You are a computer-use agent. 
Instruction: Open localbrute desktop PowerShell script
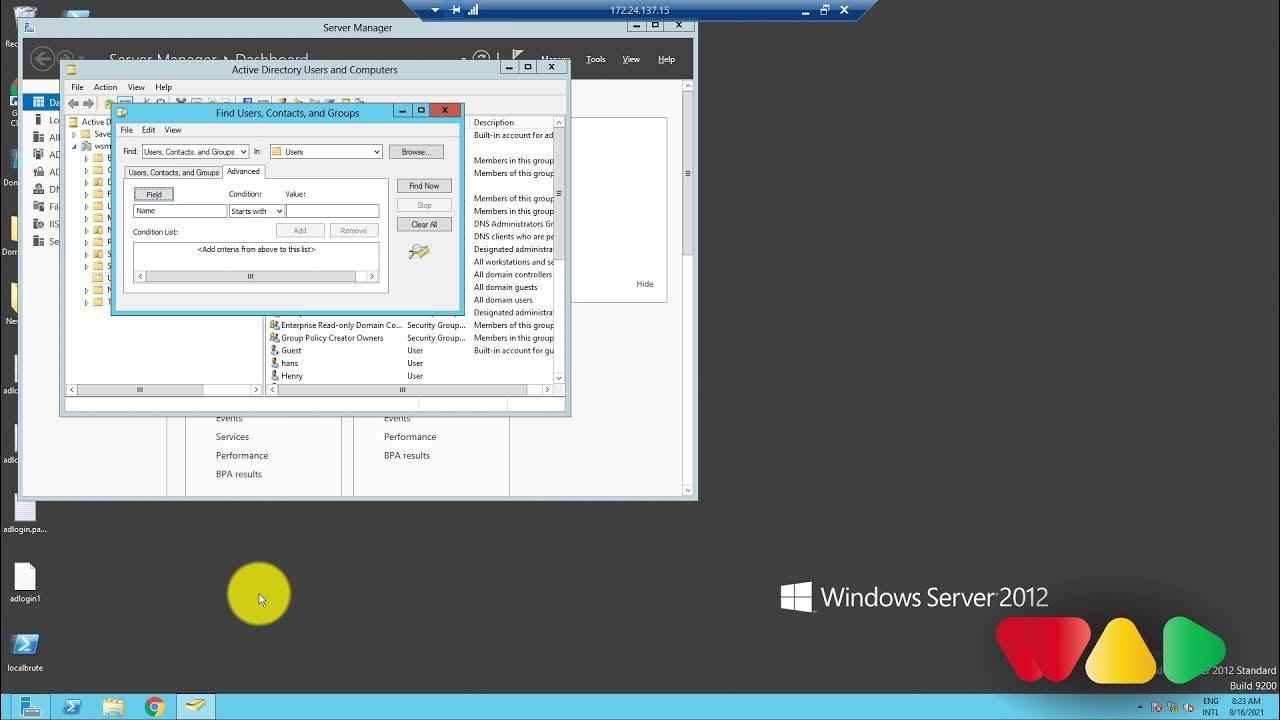[25, 653]
